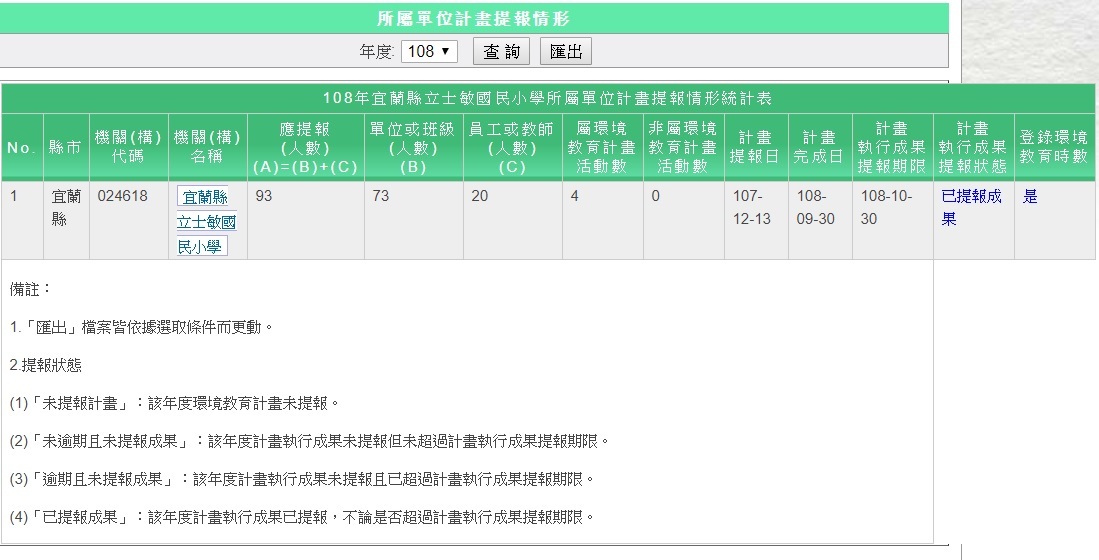The width and height of the screenshot is (1099, 560).
Task: Click the 查詢 search button
Action: [501, 51]
